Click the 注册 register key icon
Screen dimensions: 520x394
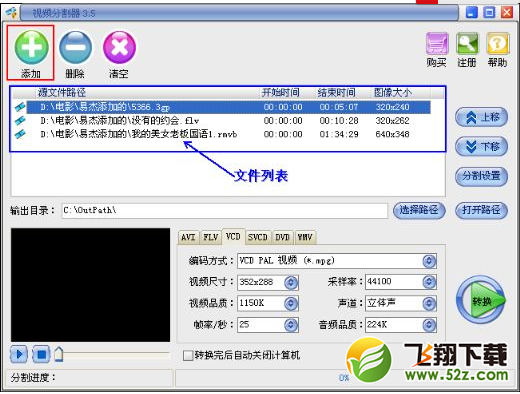467,44
